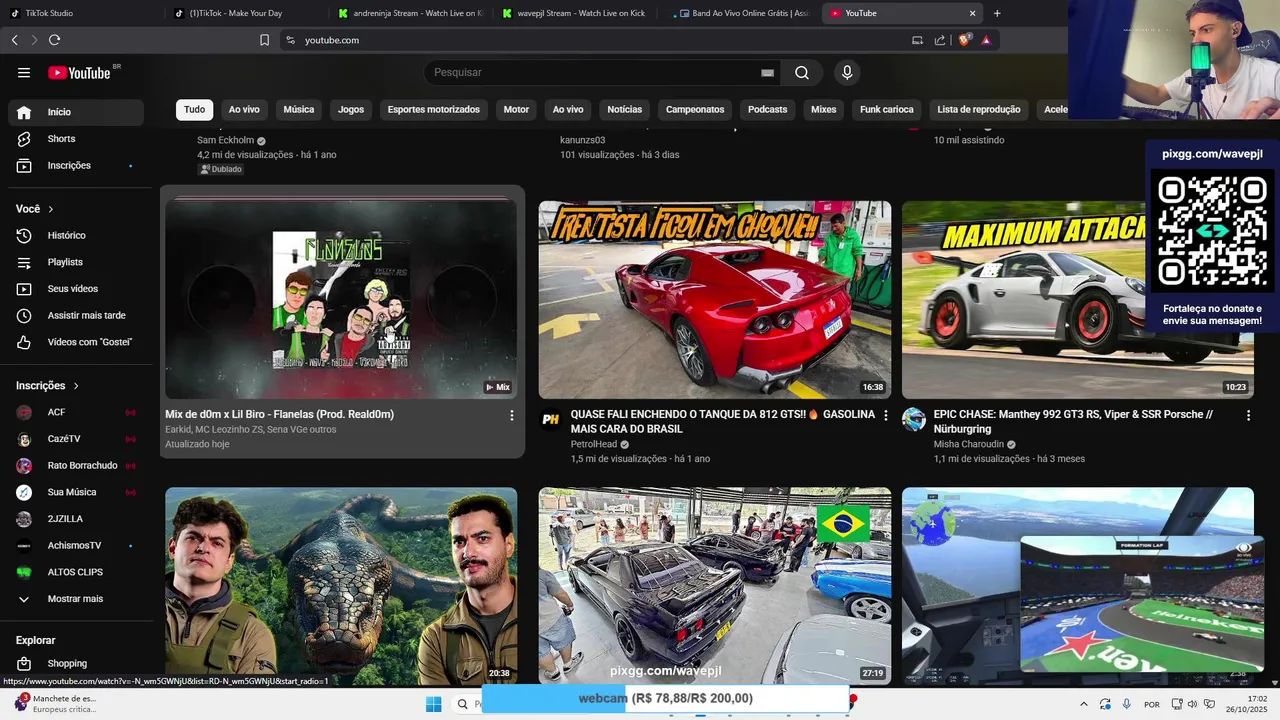The height and width of the screenshot is (720, 1280).
Task: Open the YouTube hamburger guide menu
Action: tap(24, 72)
